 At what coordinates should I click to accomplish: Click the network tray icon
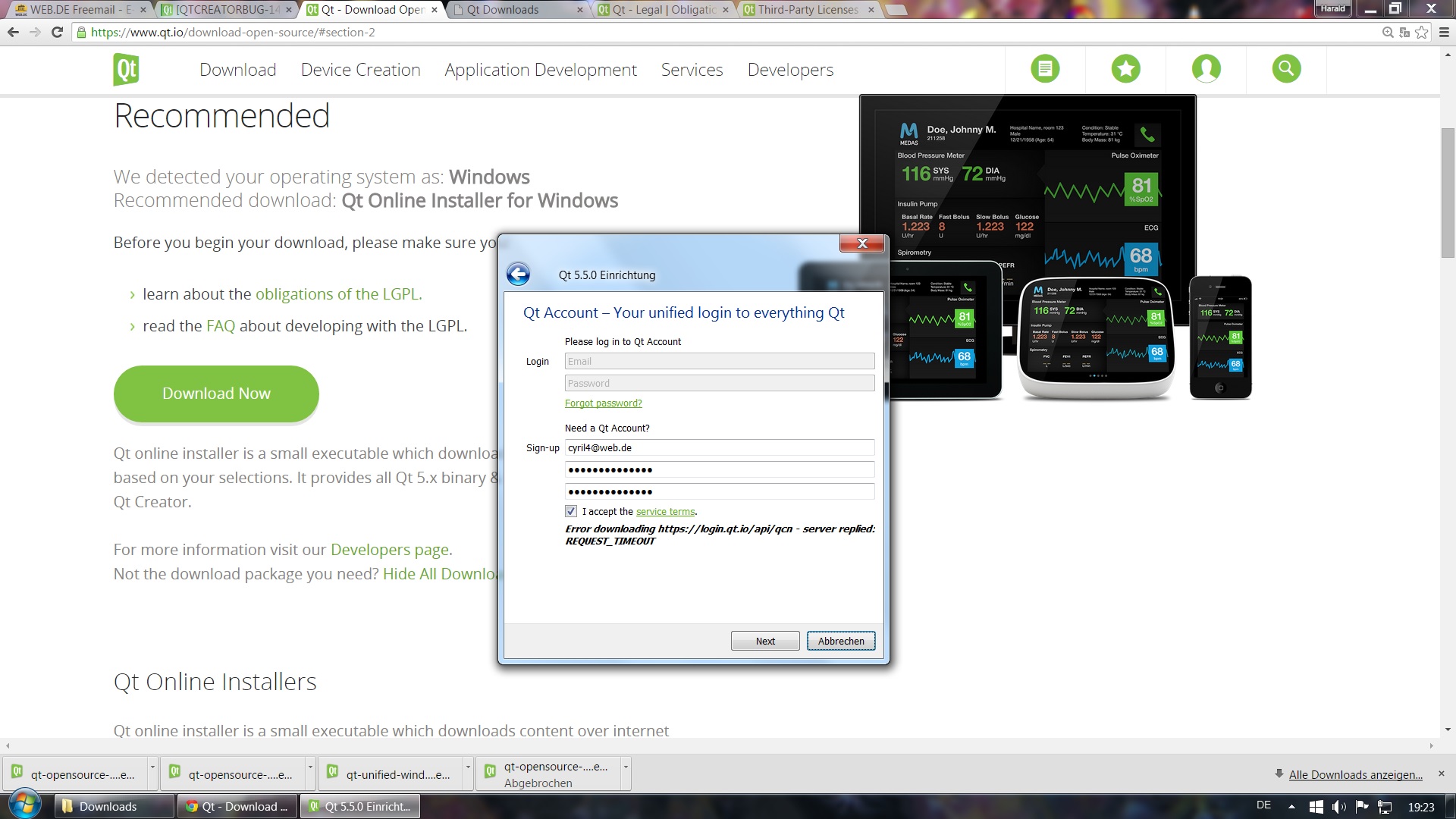pyautogui.click(x=1385, y=807)
